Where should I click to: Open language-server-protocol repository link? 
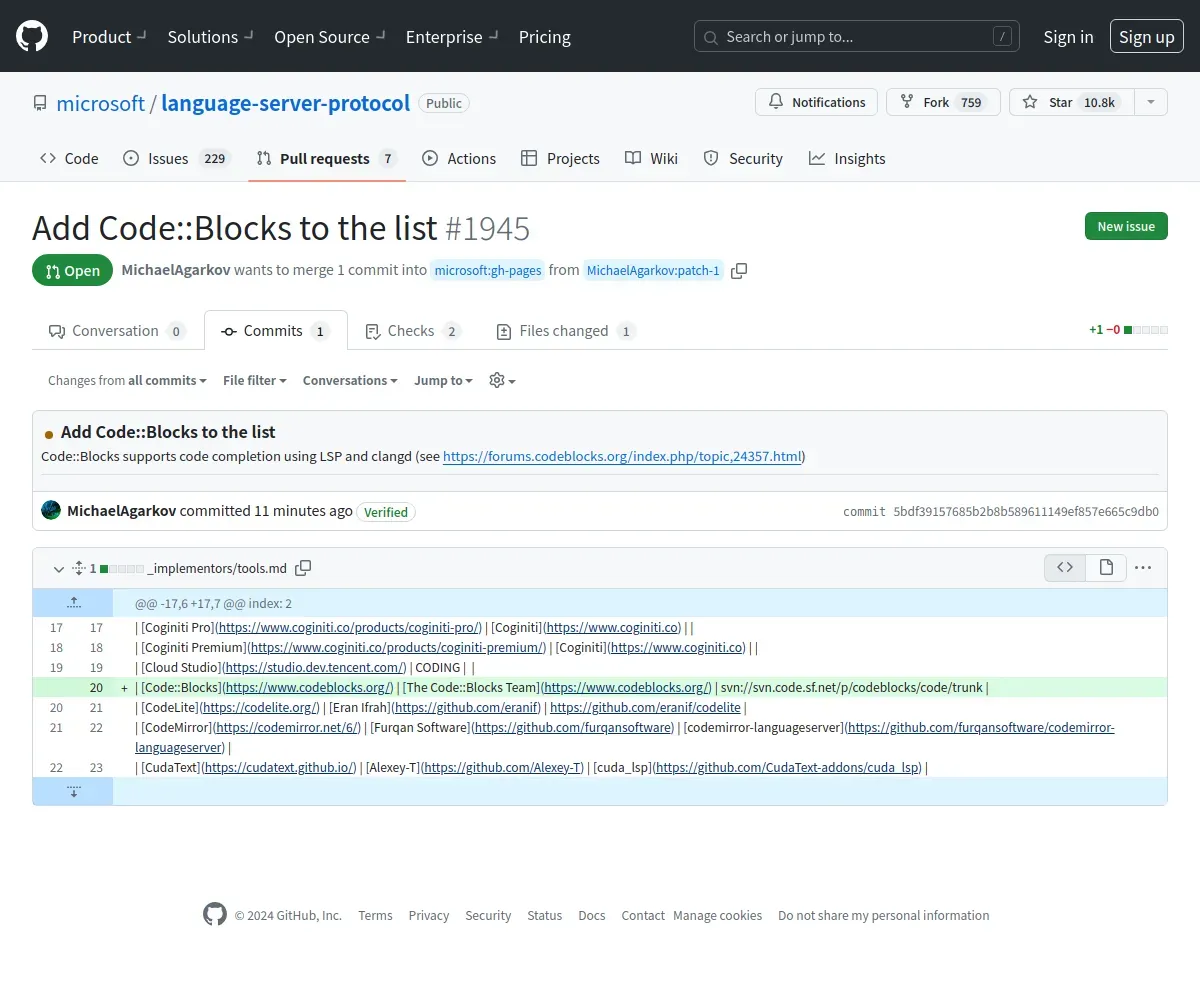click(286, 103)
